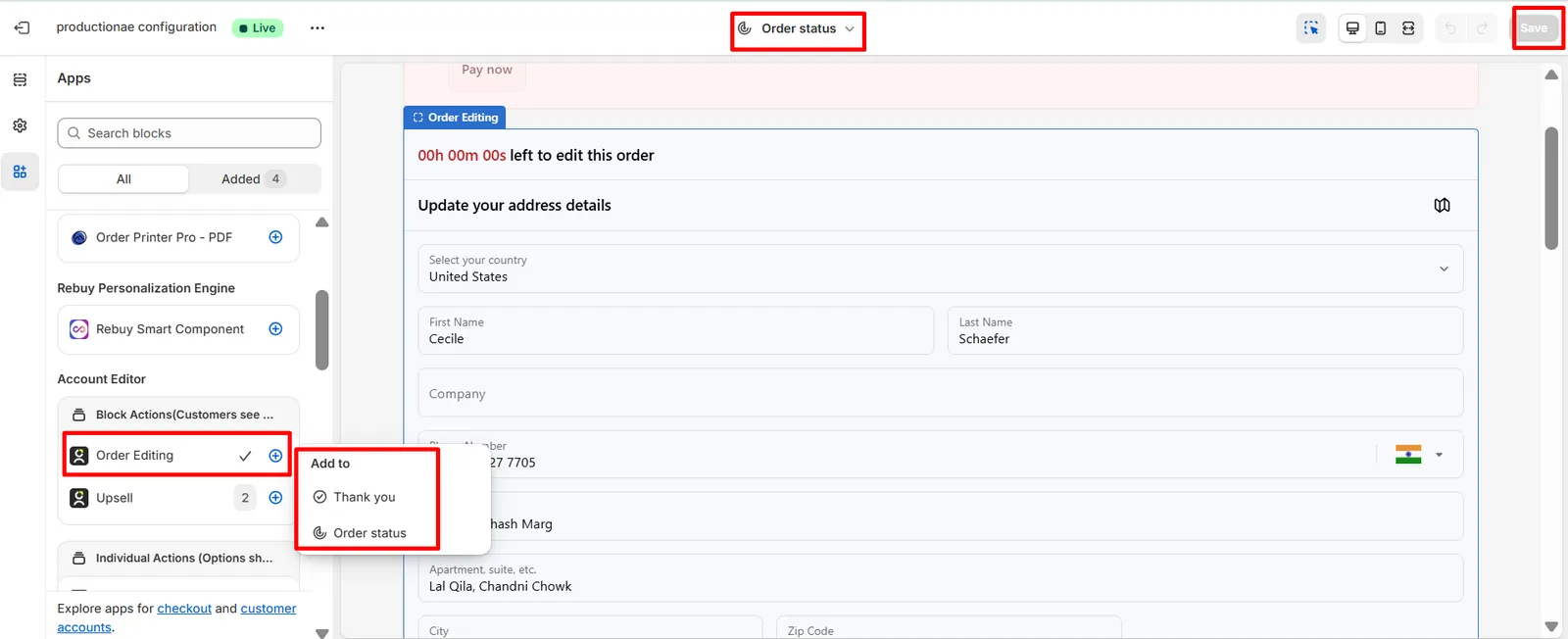This screenshot has height=639, width=1568.
Task: Open the Settings gear sidebar icon
Action: pyautogui.click(x=20, y=125)
